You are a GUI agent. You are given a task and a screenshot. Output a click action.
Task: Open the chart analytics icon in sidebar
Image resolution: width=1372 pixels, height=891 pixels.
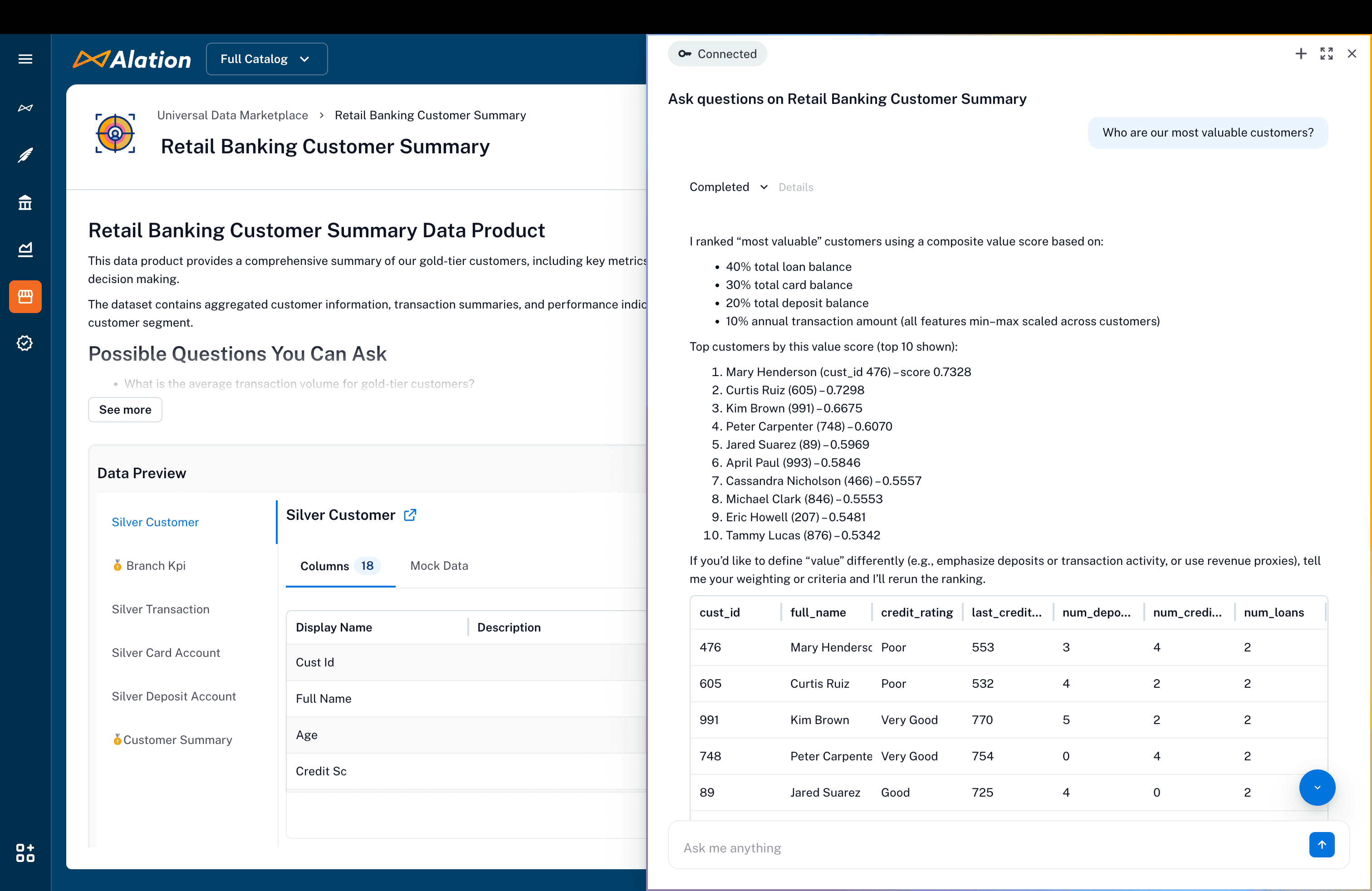[25, 249]
